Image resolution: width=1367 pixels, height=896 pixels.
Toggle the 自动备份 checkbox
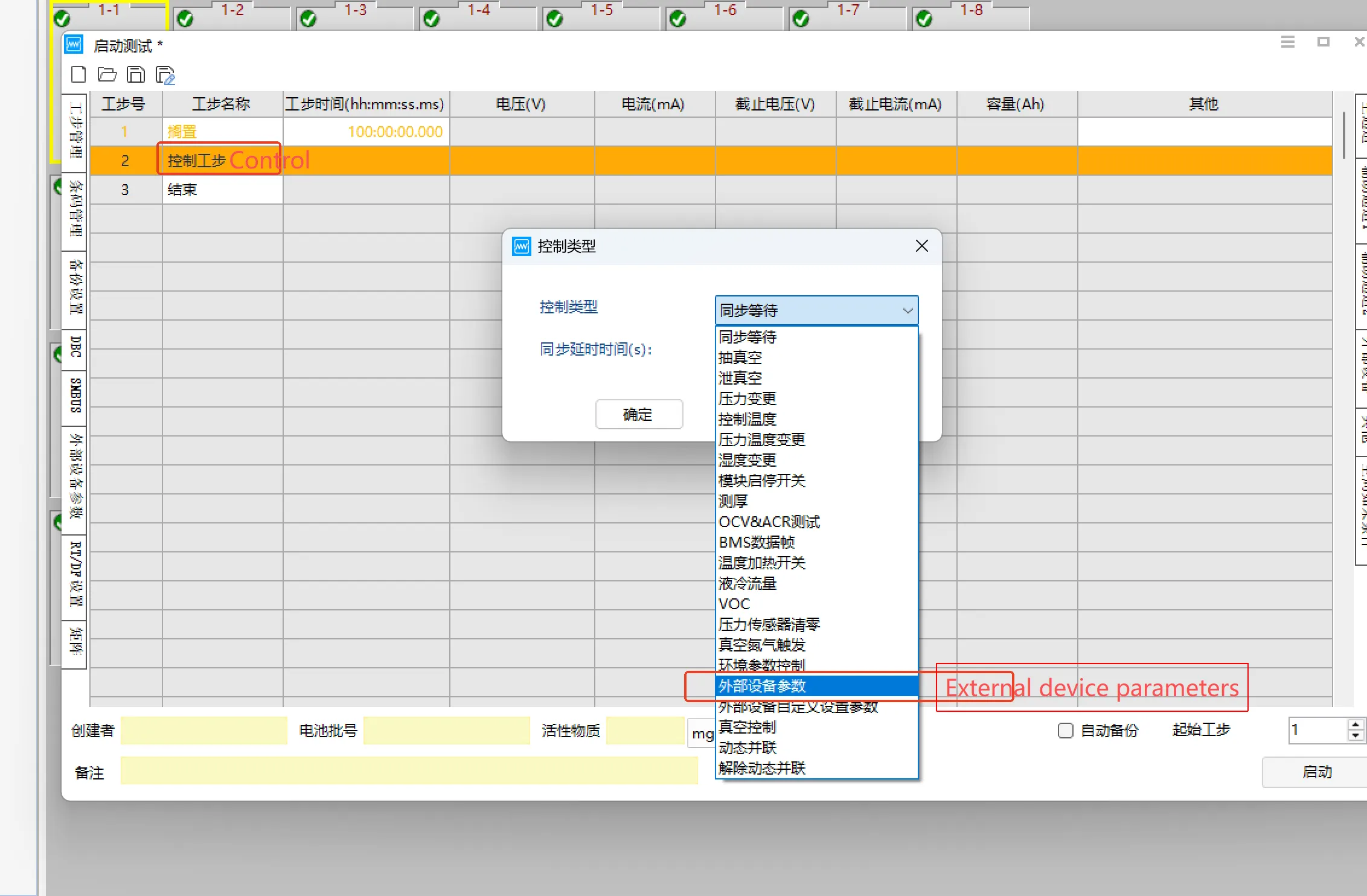(1066, 731)
